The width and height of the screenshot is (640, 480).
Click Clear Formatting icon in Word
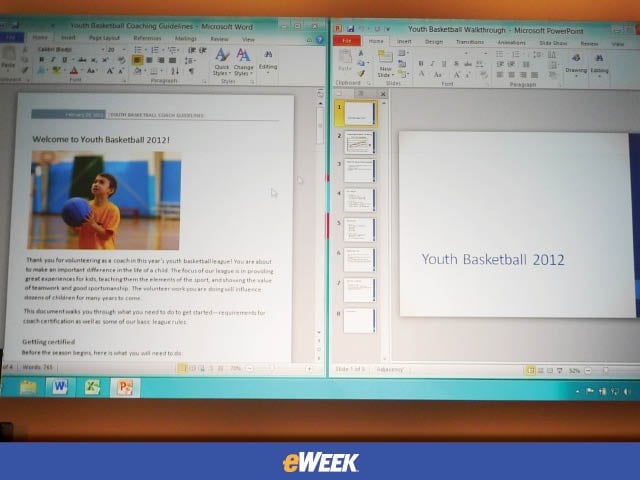[x=121, y=60]
